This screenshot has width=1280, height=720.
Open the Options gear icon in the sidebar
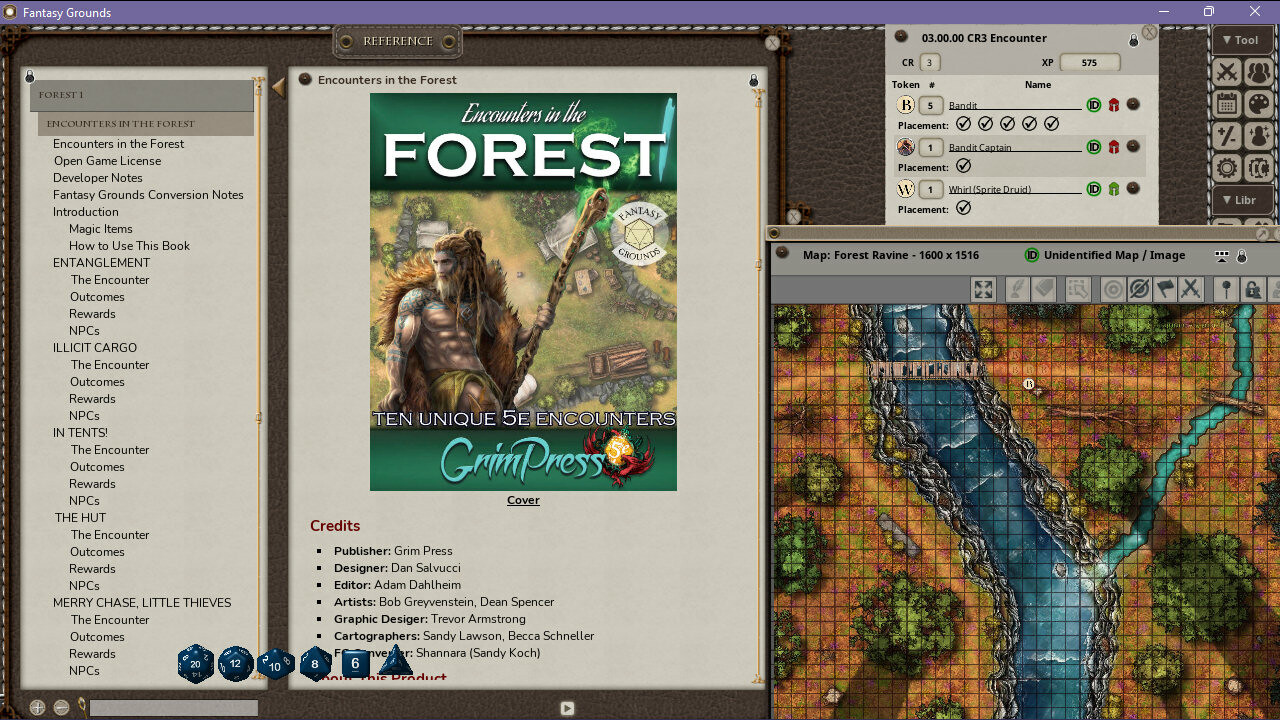click(1226, 168)
